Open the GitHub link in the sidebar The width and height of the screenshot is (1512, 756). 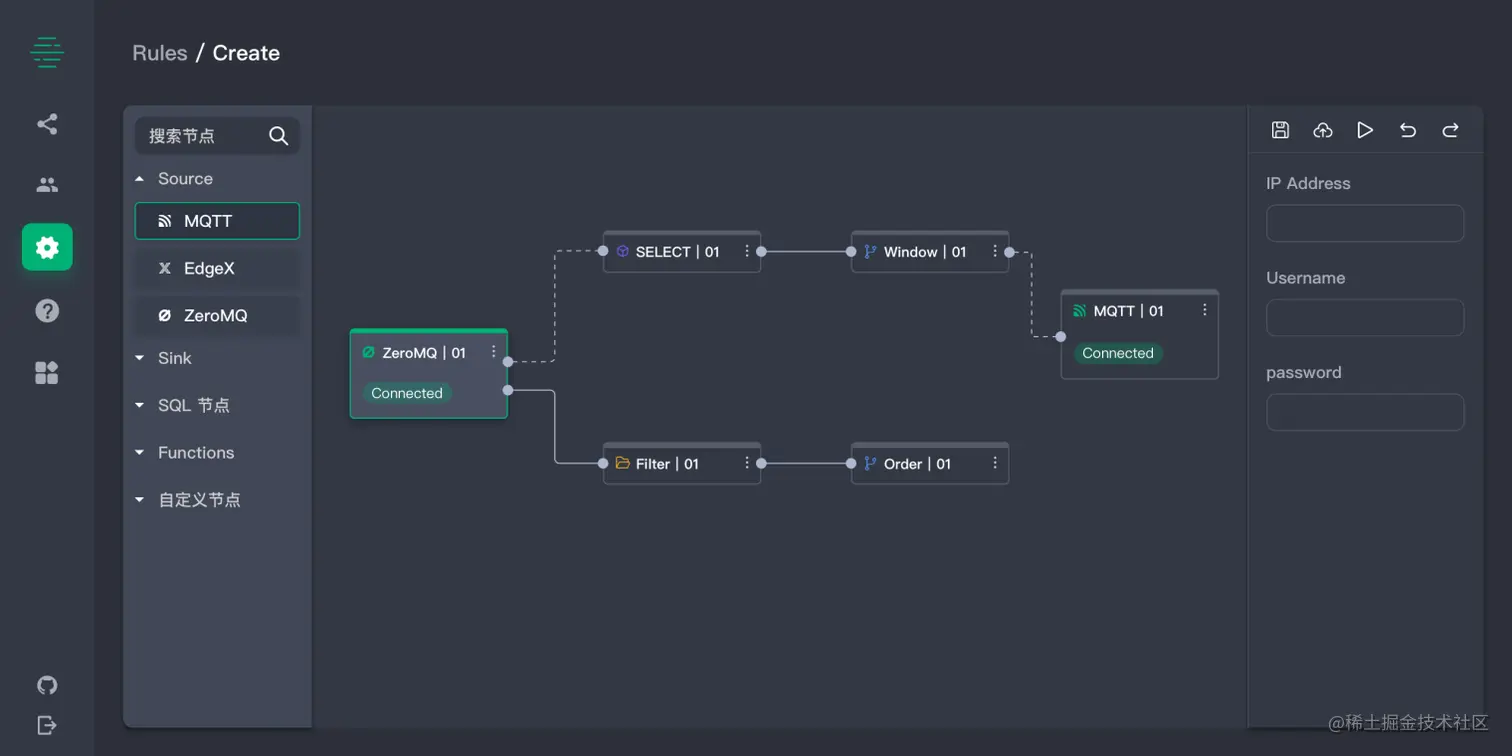(x=47, y=685)
